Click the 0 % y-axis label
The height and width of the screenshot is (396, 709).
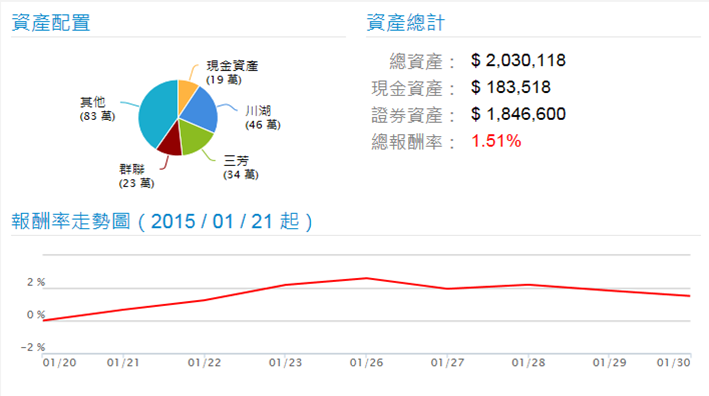(x=36, y=315)
